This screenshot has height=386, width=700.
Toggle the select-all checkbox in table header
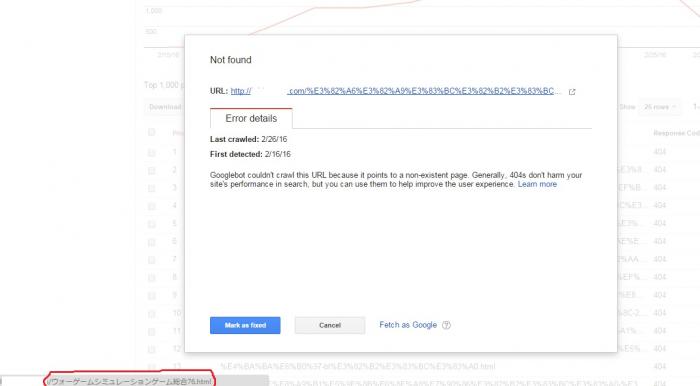pyautogui.click(x=152, y=133)
